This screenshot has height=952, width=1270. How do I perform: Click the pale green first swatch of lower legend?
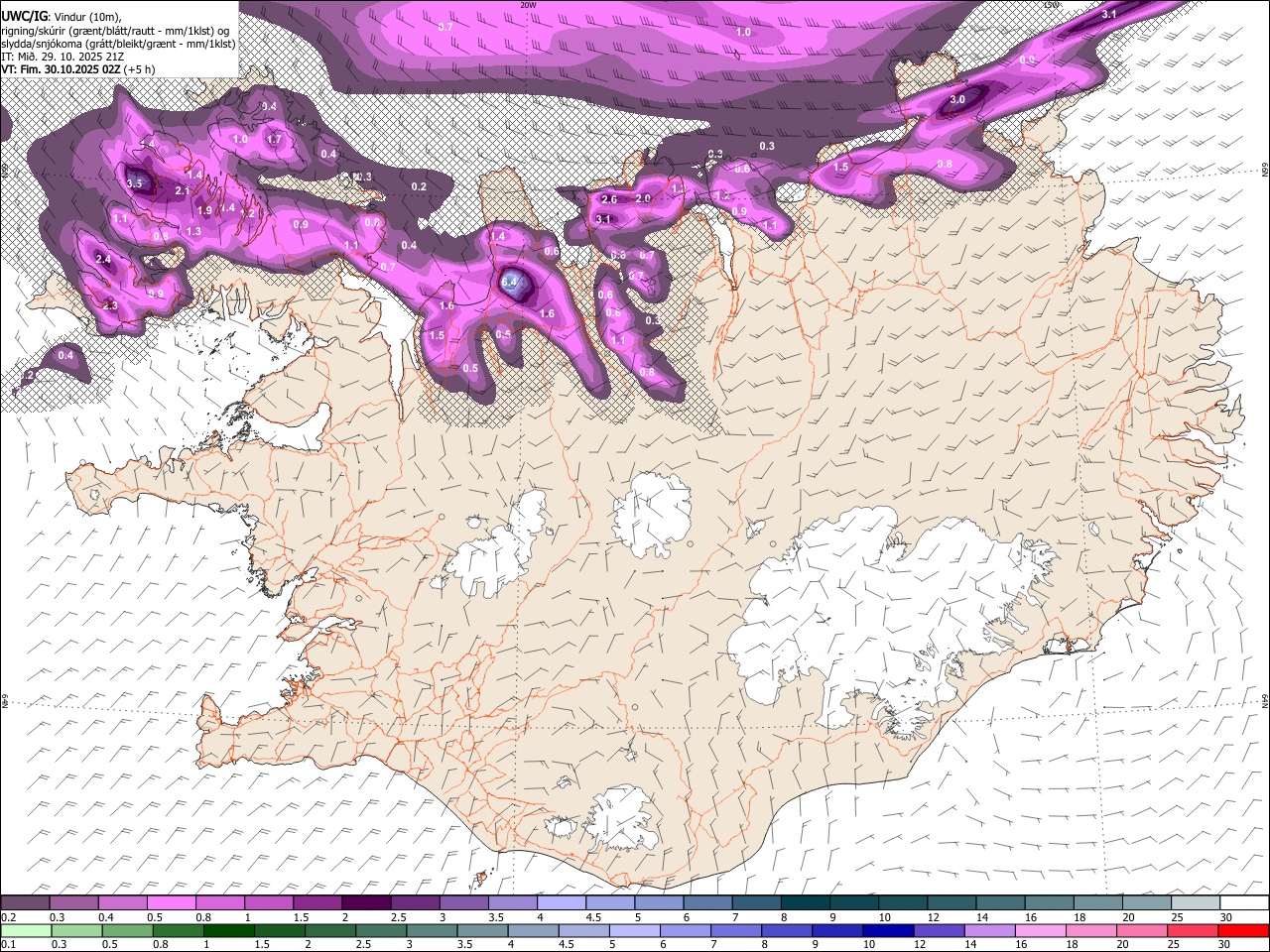(26, 931)
